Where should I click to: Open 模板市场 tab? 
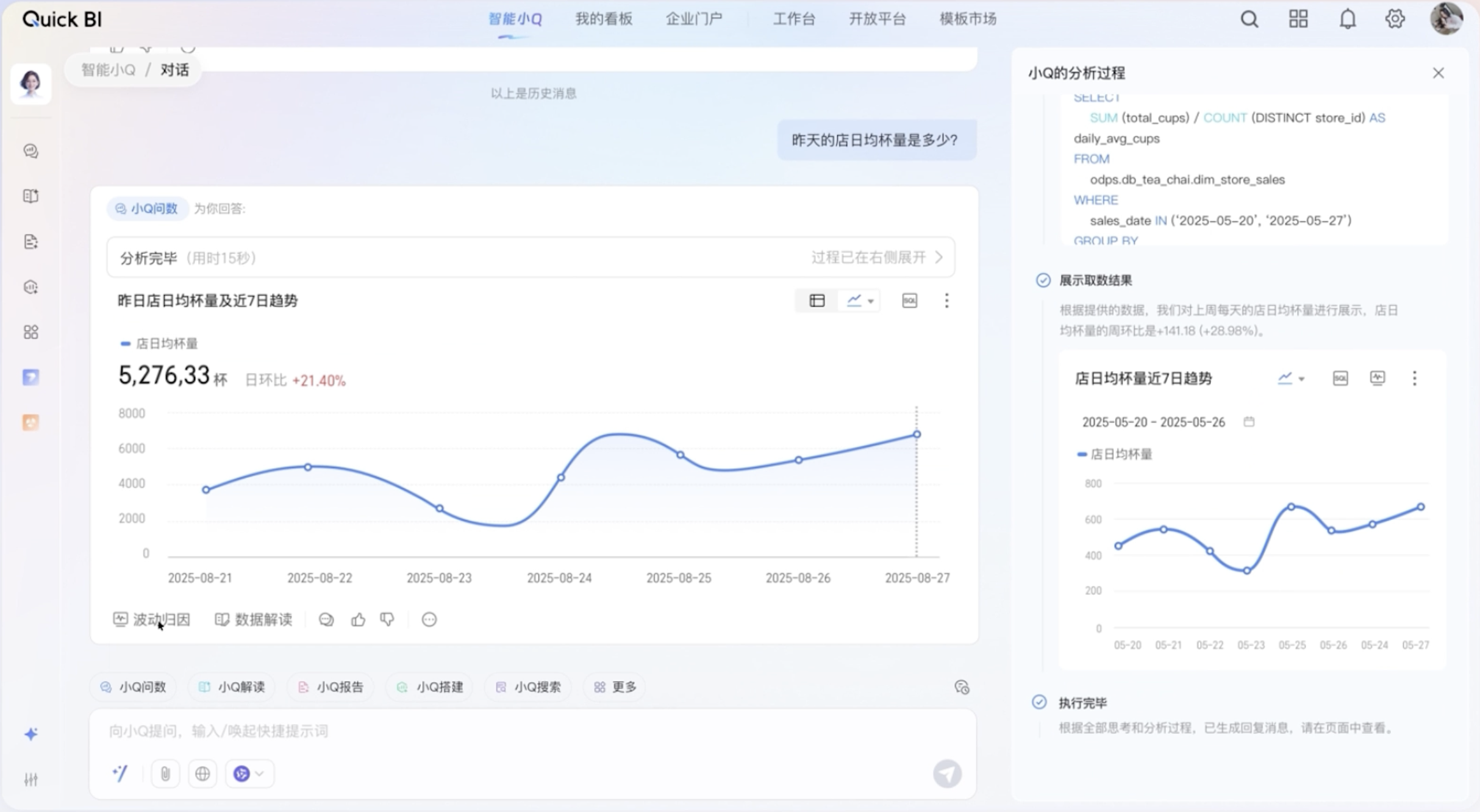(968, 19)
